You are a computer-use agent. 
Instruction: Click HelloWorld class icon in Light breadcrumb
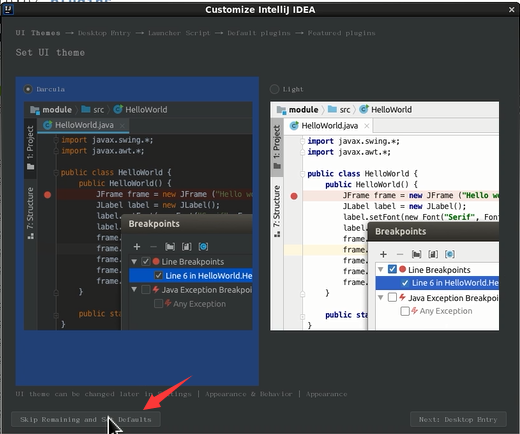click(x=364, y=109)
